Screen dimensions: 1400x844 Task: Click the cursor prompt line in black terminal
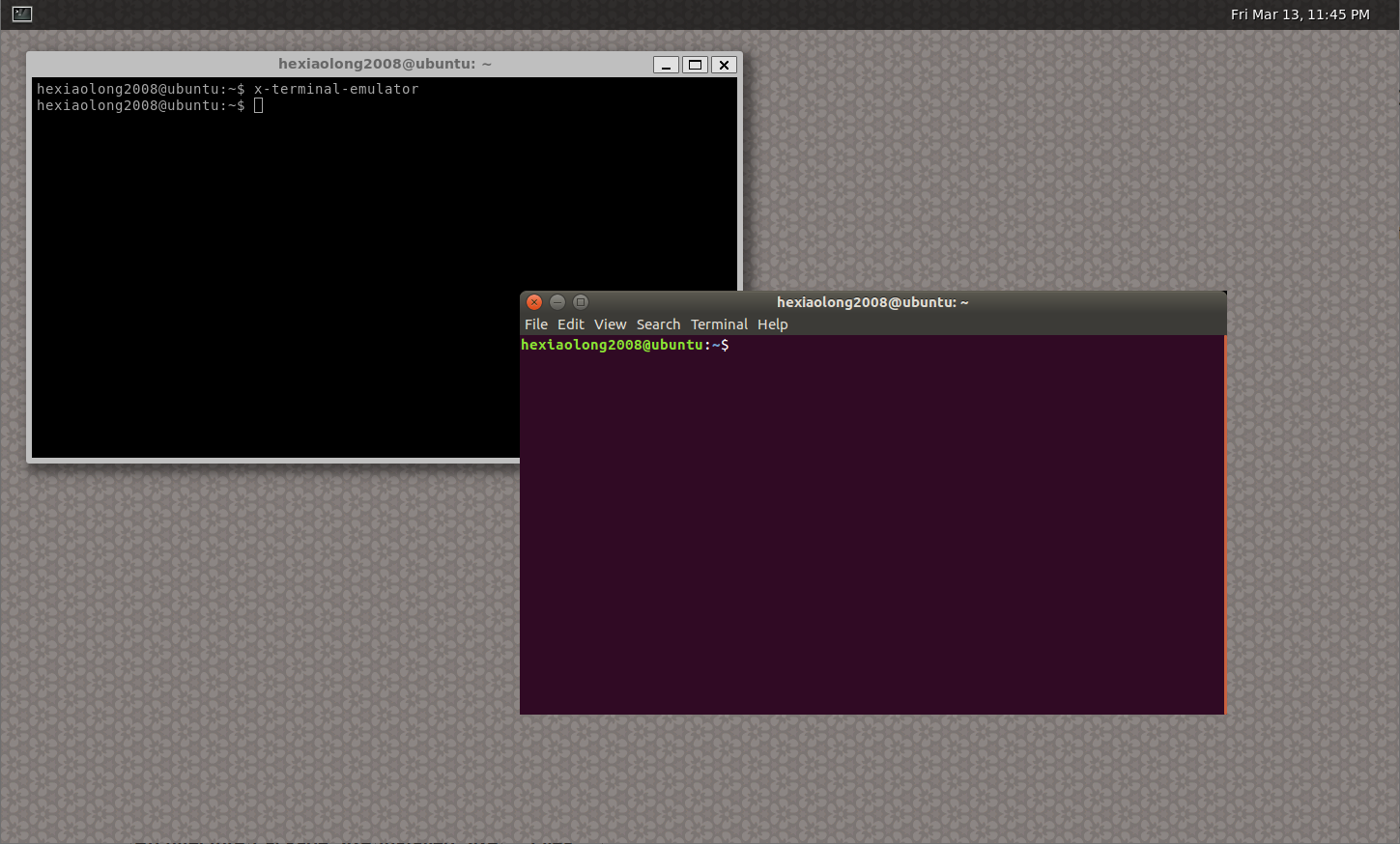(150, 105)
